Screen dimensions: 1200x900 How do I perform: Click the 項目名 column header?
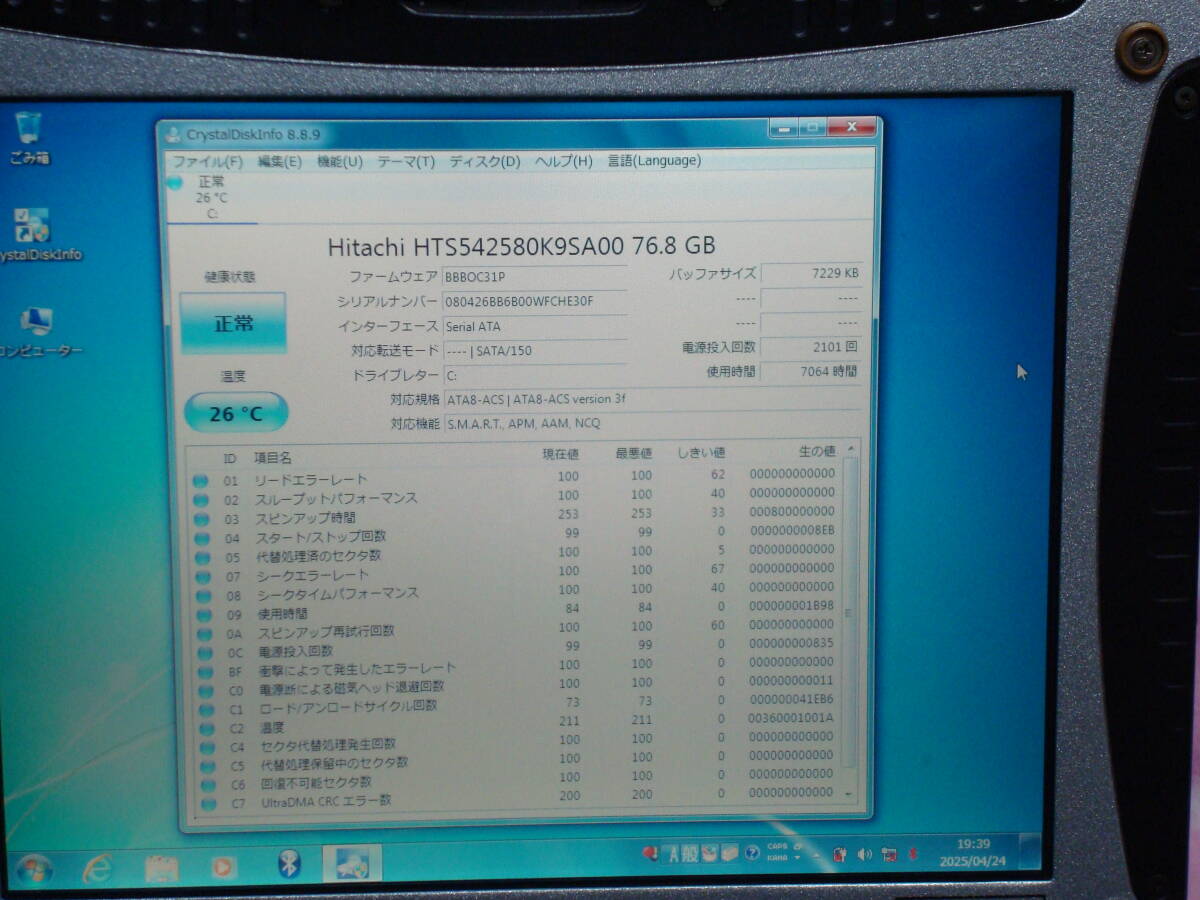(272, 458)
